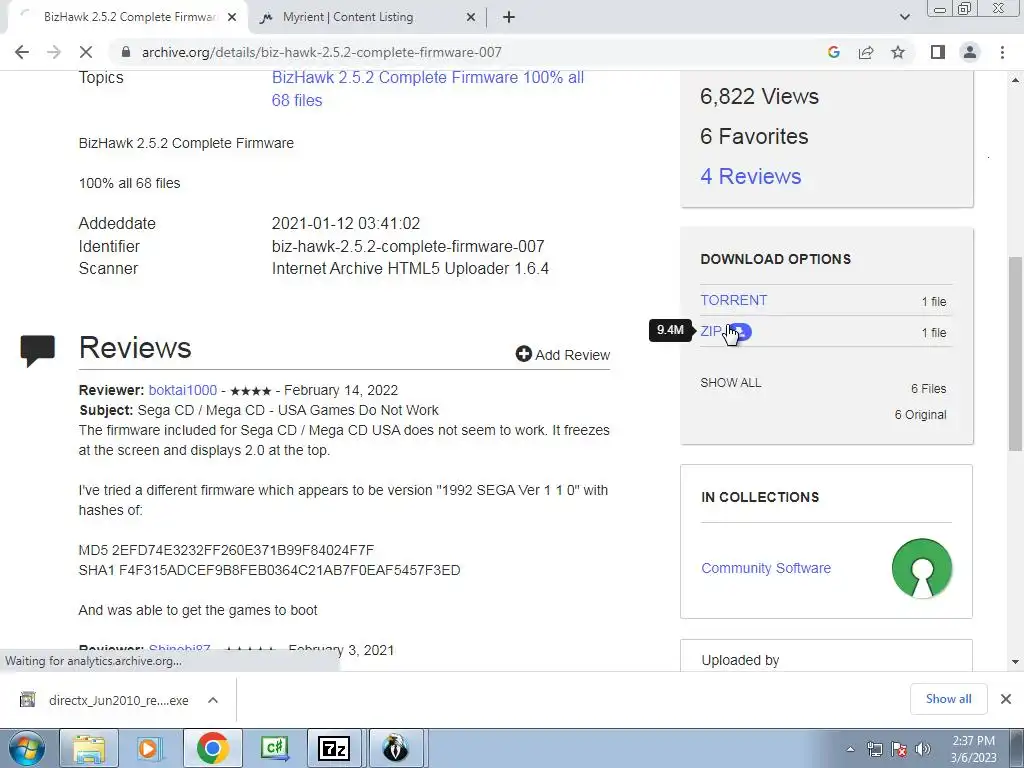This screenshot has width=1024, height=768.
Task: Click the lock icon in address bar
Action: 126,52
